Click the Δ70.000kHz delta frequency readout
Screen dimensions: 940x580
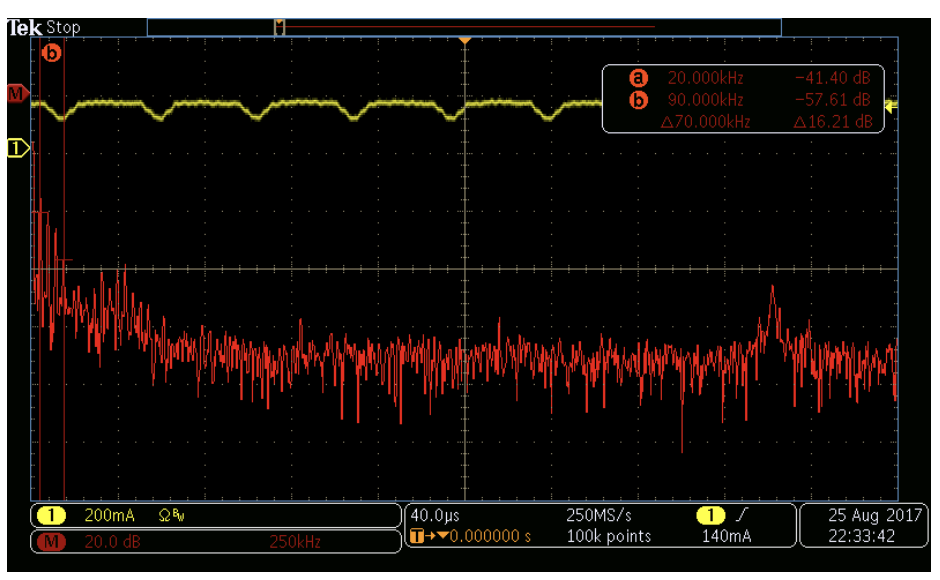click(x=705, y=122)
